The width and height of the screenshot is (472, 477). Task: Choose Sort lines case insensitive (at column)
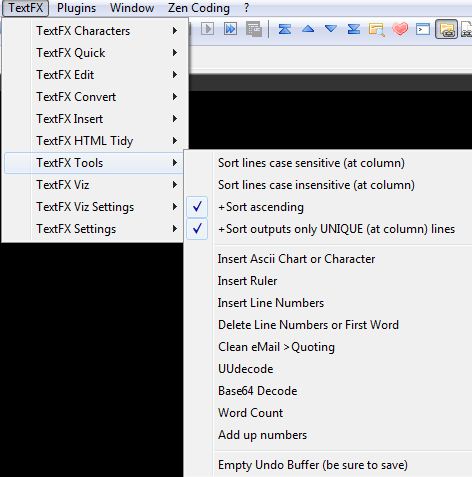(x=328, y=185)
